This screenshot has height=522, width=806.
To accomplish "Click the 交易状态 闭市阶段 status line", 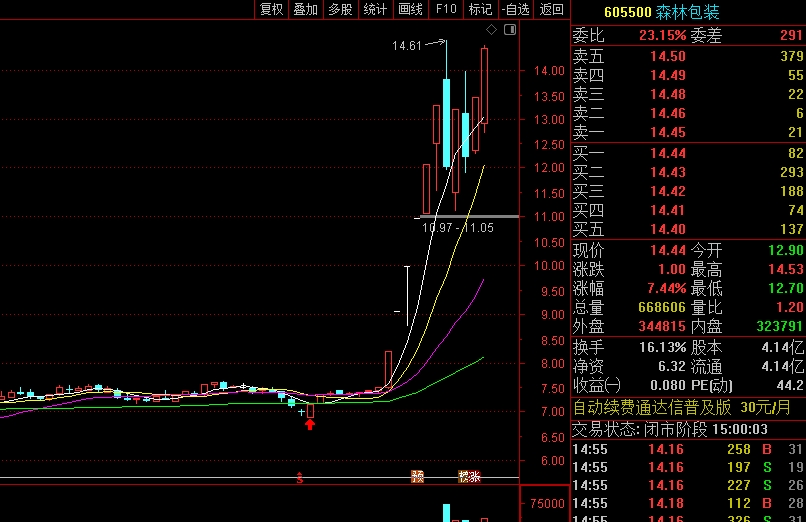I will click(670, 430).
